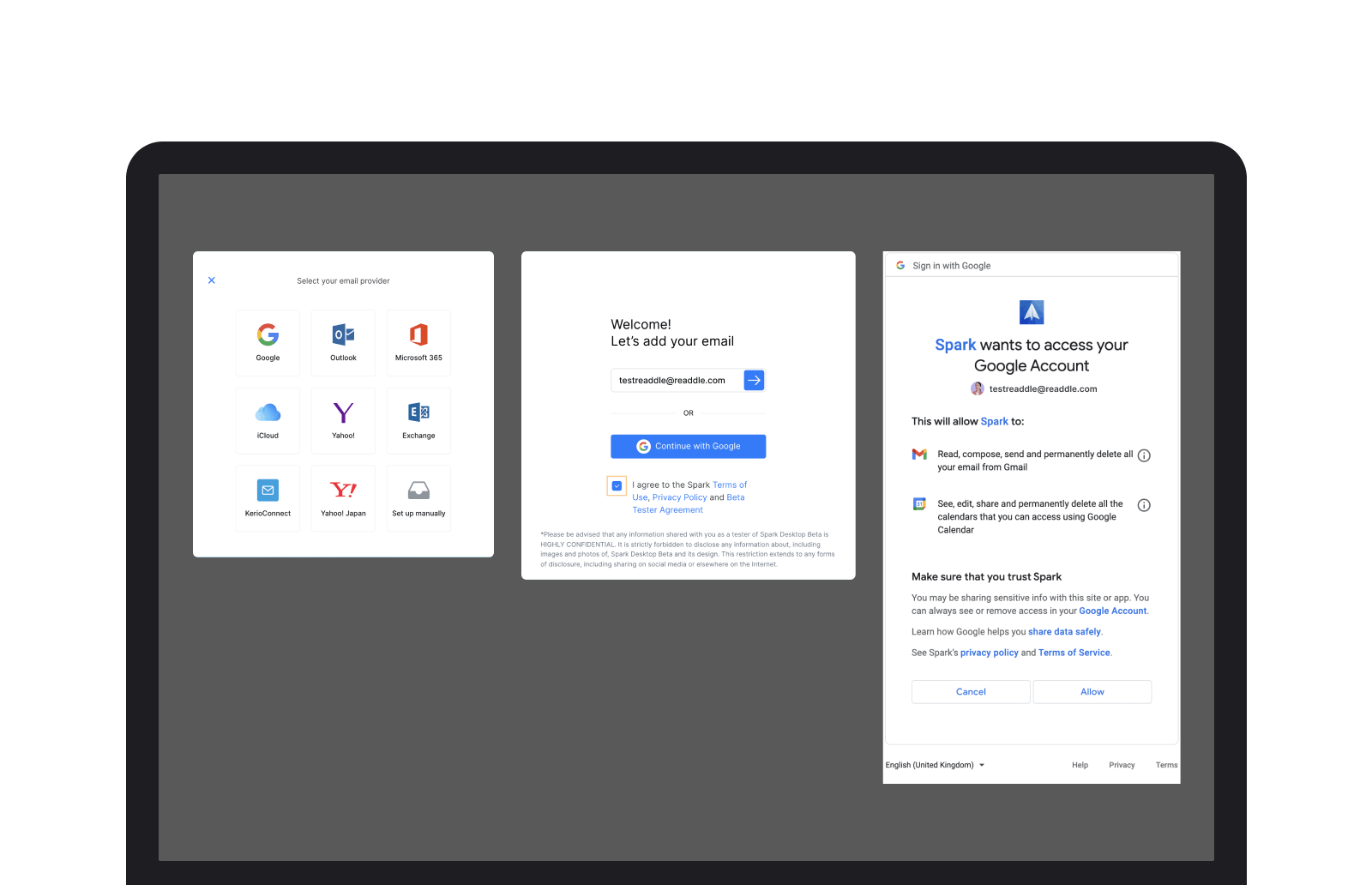Screen dimensions: 1372x885
Task: Open Spark's privacy policy link
Action: 989,653
